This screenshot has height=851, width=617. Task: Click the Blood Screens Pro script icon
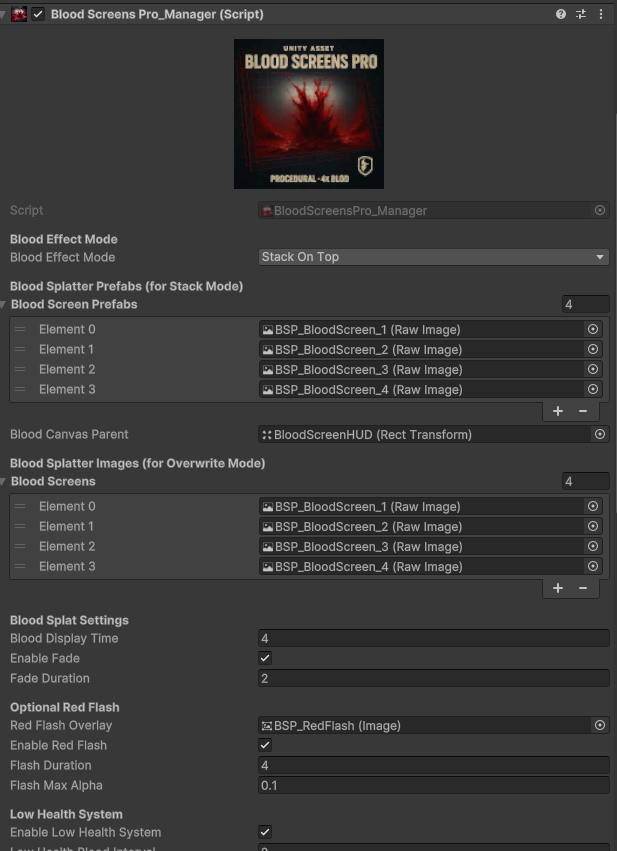click(19, 15)
